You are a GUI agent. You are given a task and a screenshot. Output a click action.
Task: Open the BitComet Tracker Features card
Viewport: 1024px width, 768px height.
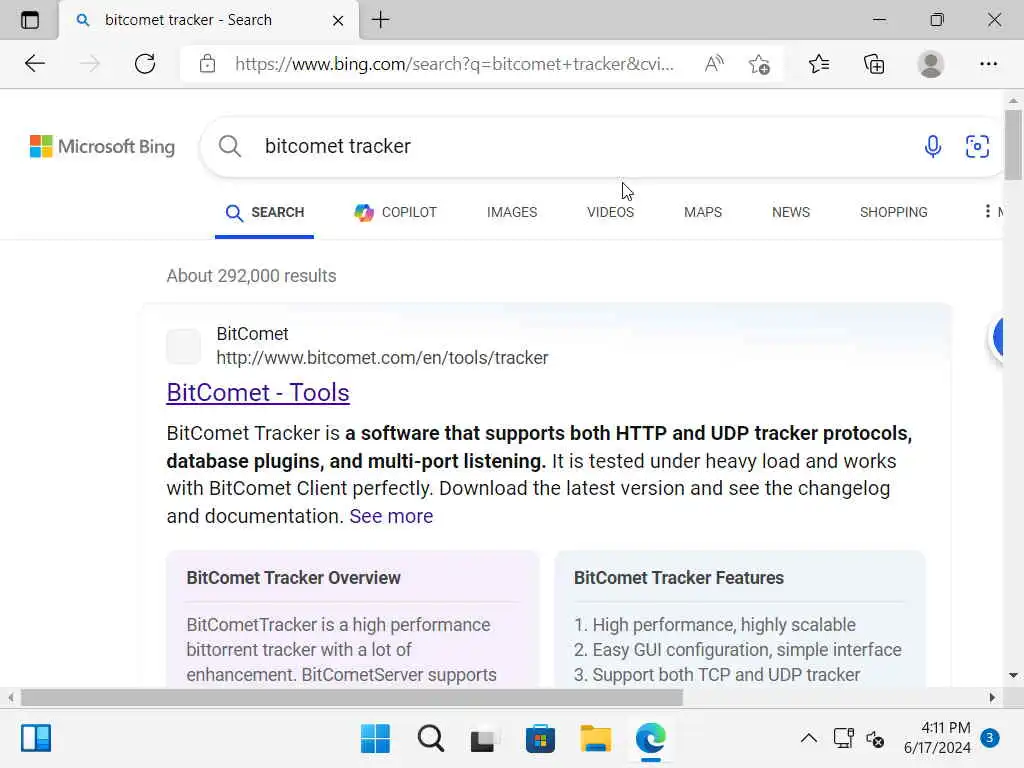point(739,618)
